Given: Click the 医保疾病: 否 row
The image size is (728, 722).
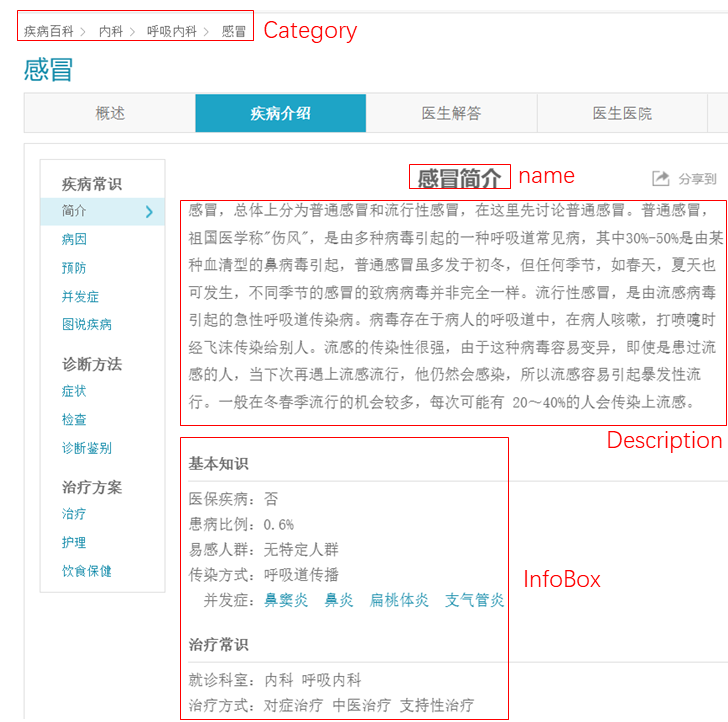Looking at the screenshot, I should (234, 499).
